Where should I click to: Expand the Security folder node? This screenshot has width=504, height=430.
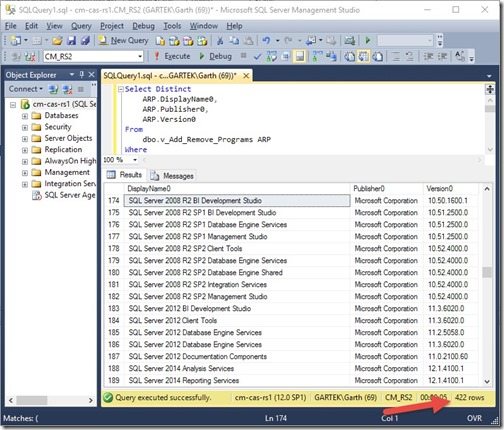(x=25, y=127)
